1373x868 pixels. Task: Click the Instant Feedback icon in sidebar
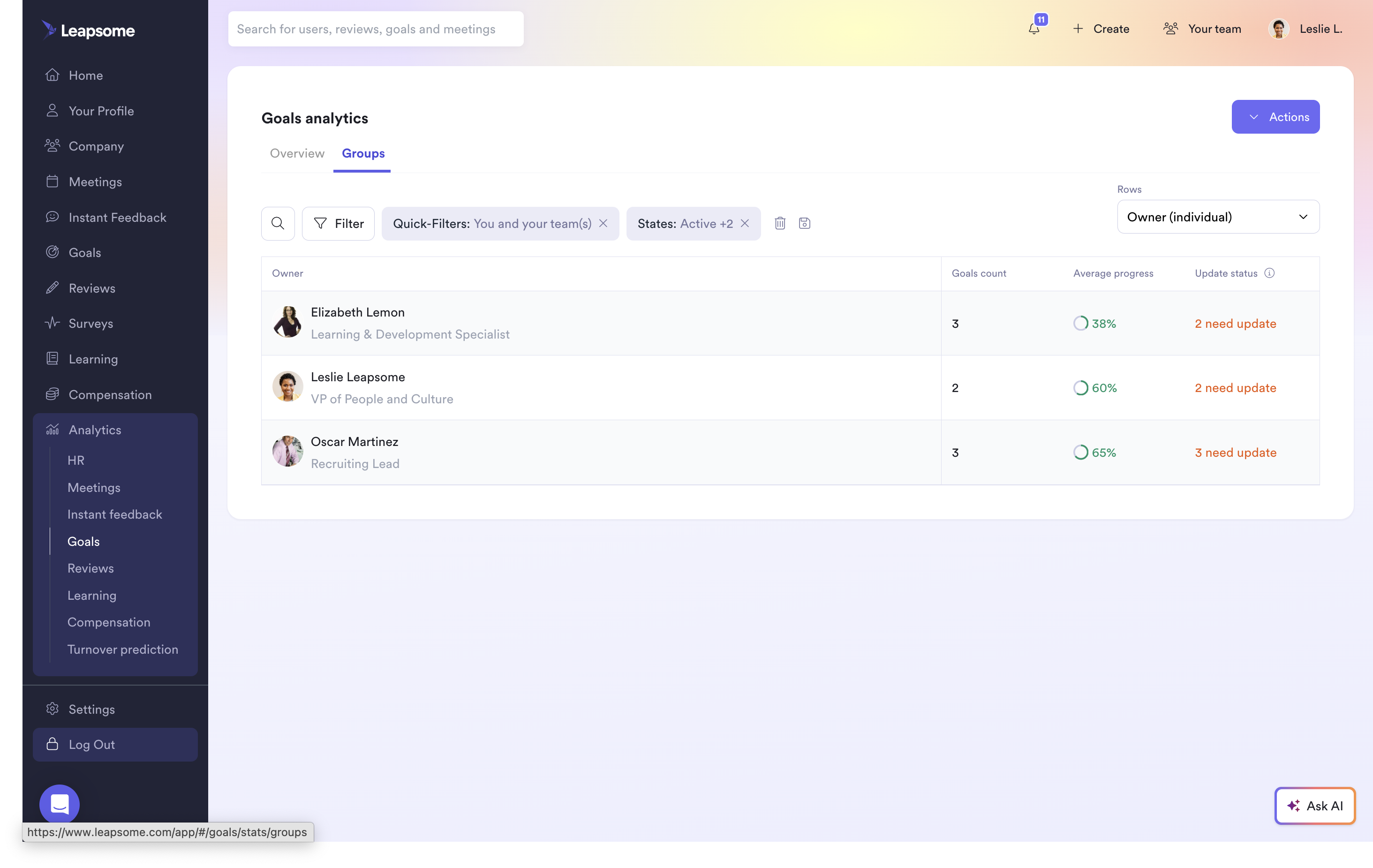tap(53, 217)
